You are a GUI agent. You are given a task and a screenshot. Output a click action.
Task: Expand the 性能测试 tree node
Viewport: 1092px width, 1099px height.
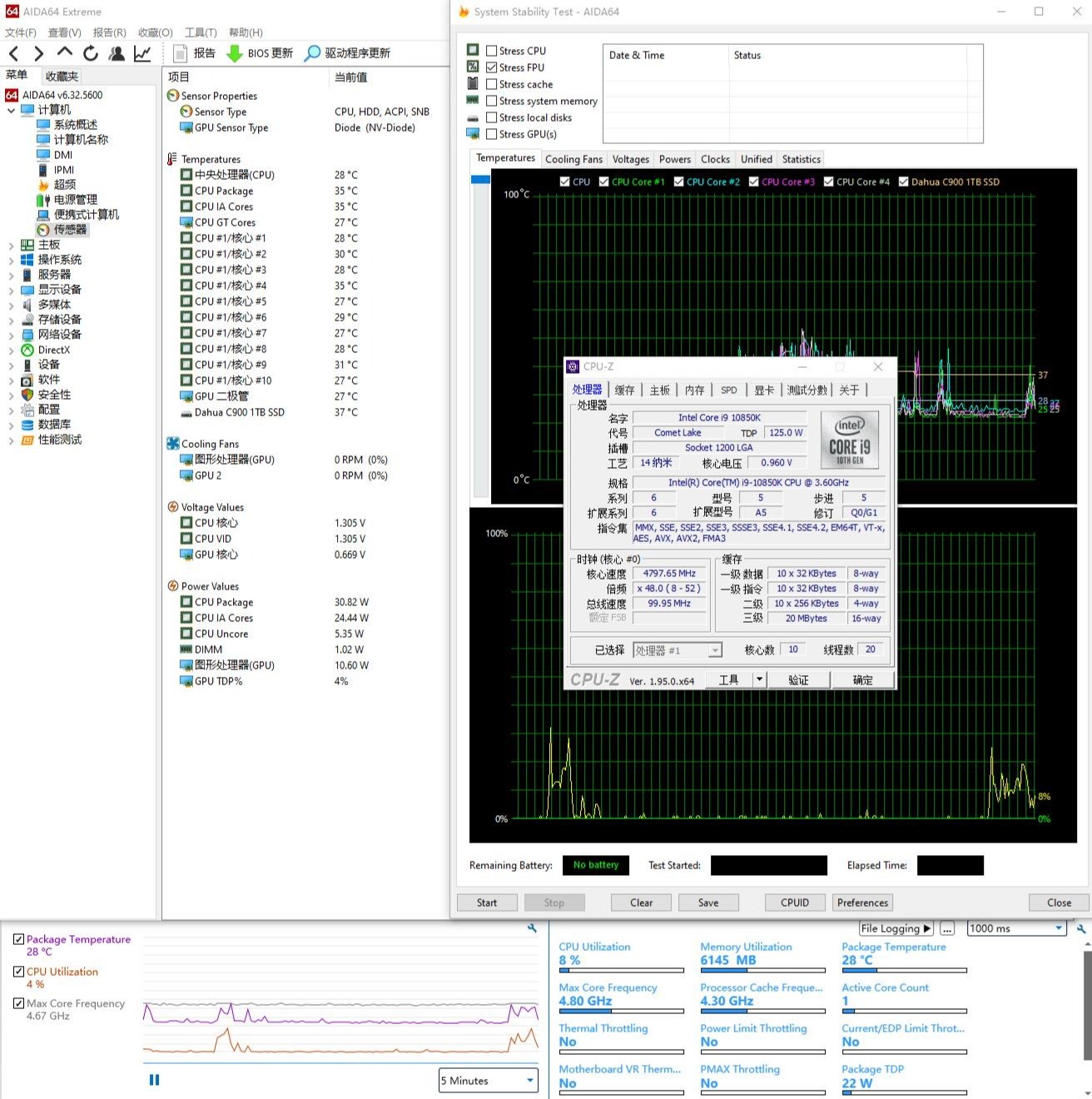pos(11,440)
